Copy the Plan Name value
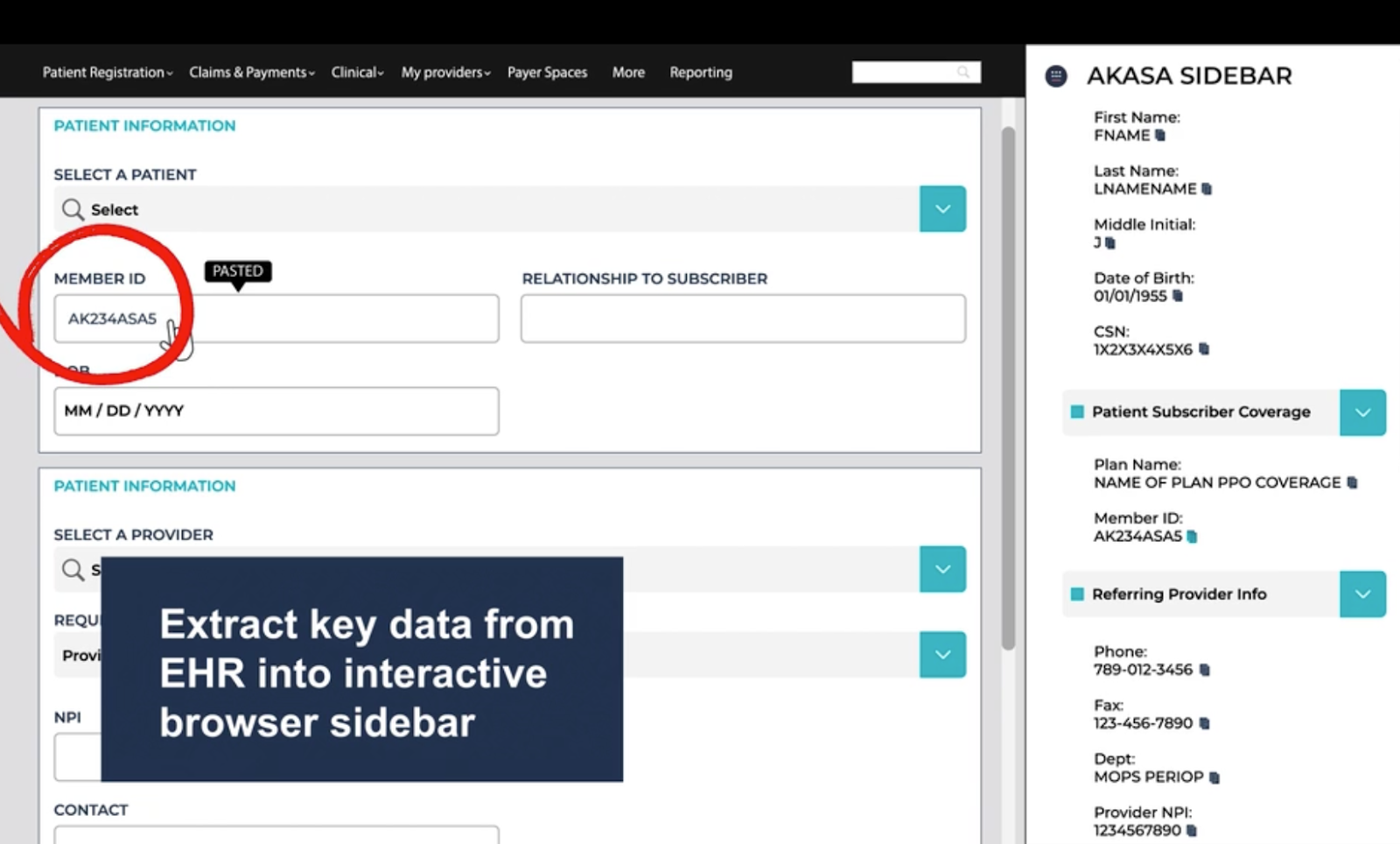Screen dimensions: 1400x844 [x=1352, y=482]
